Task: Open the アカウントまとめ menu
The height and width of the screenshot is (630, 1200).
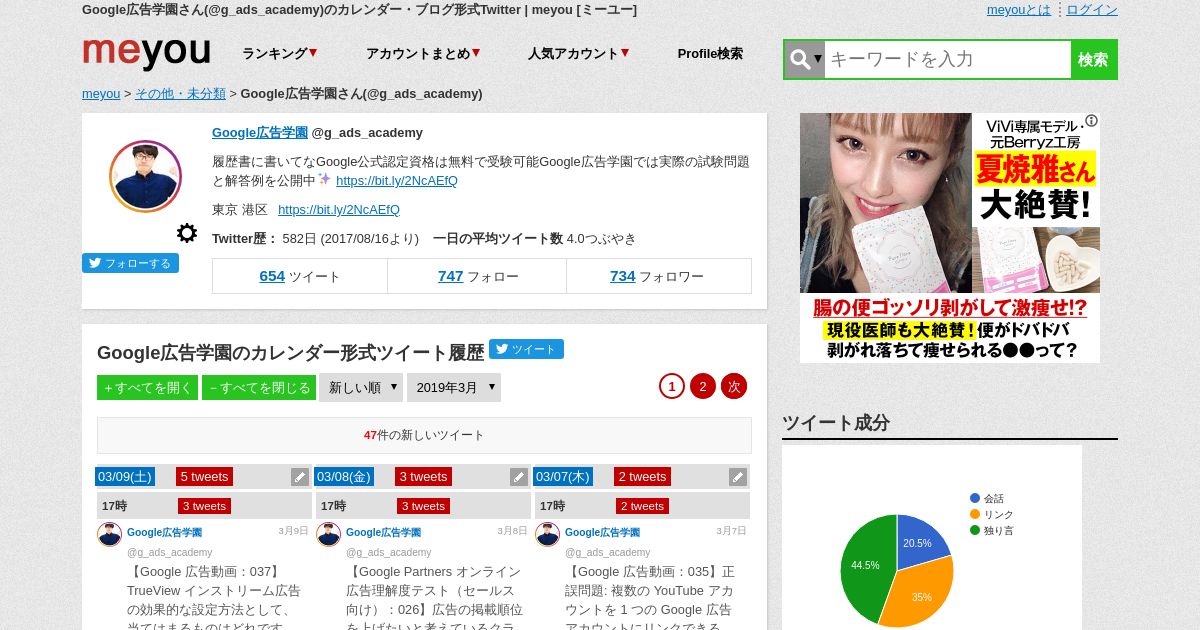Action: coord(423,54)
